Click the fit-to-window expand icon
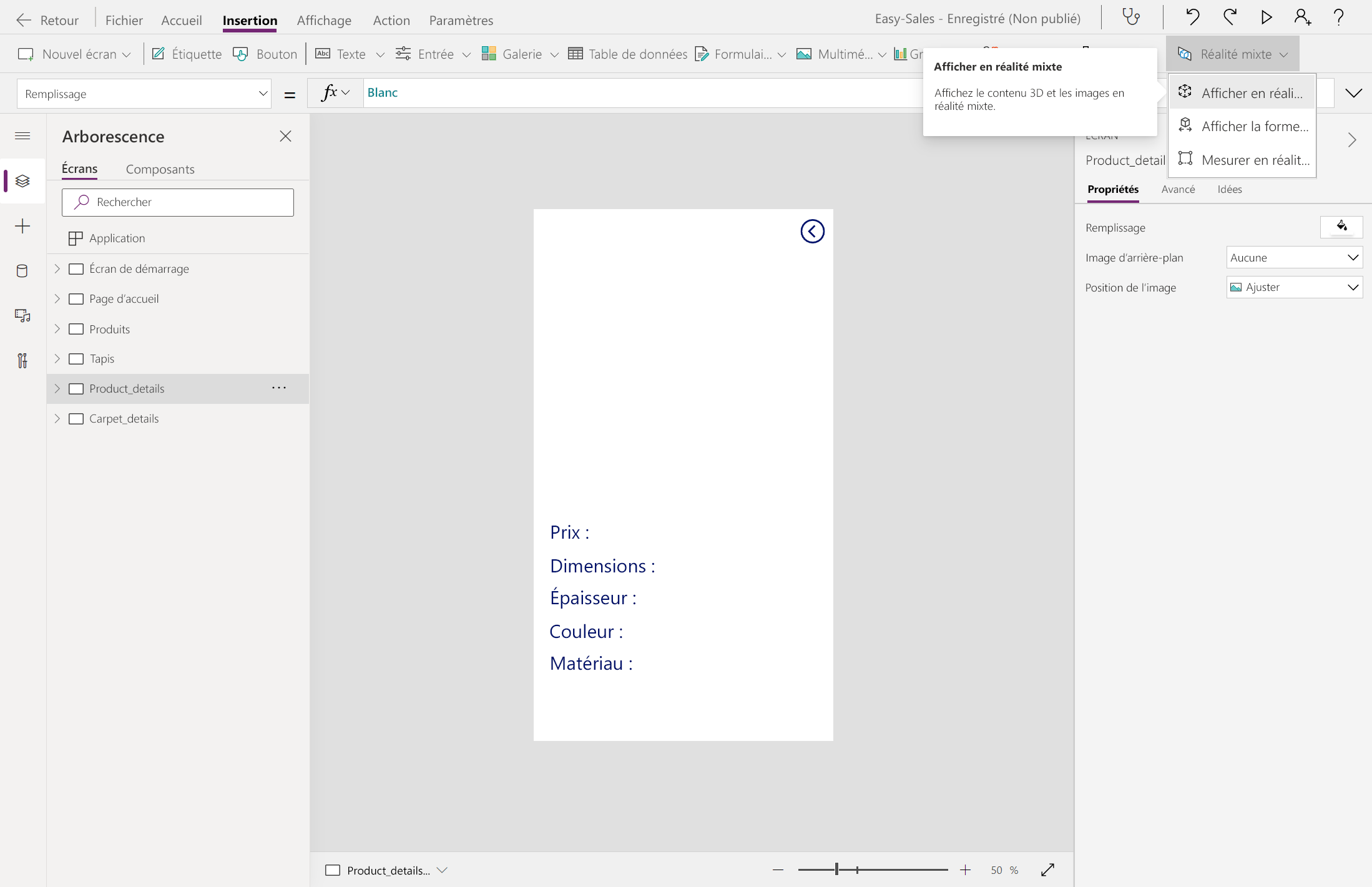The width and height of the screenshot is (1372, 887). 1047,870
